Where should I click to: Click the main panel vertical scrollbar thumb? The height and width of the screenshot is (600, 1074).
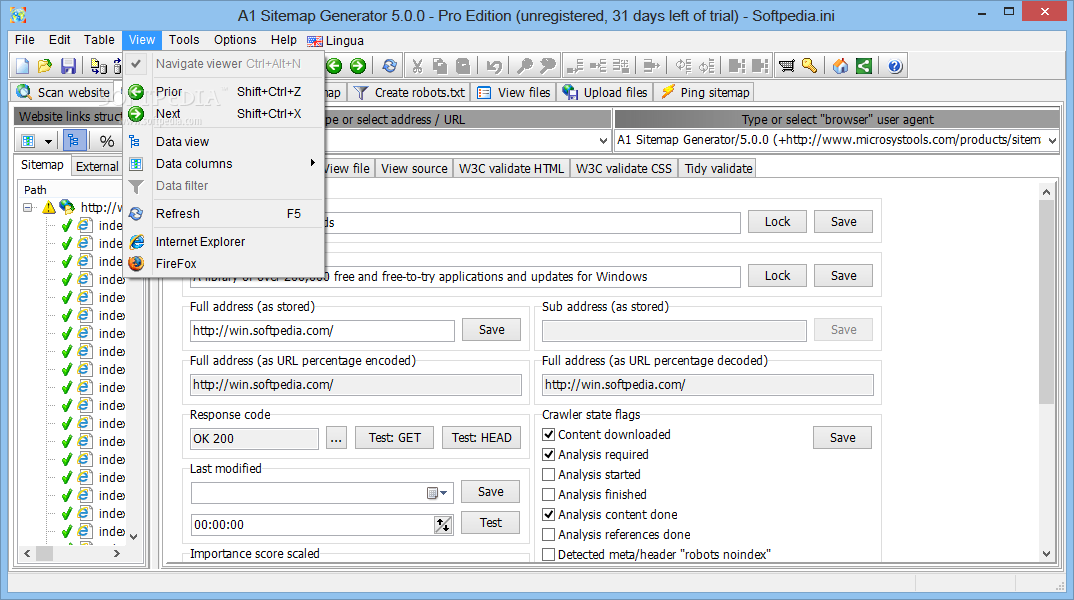[1046, 301]
